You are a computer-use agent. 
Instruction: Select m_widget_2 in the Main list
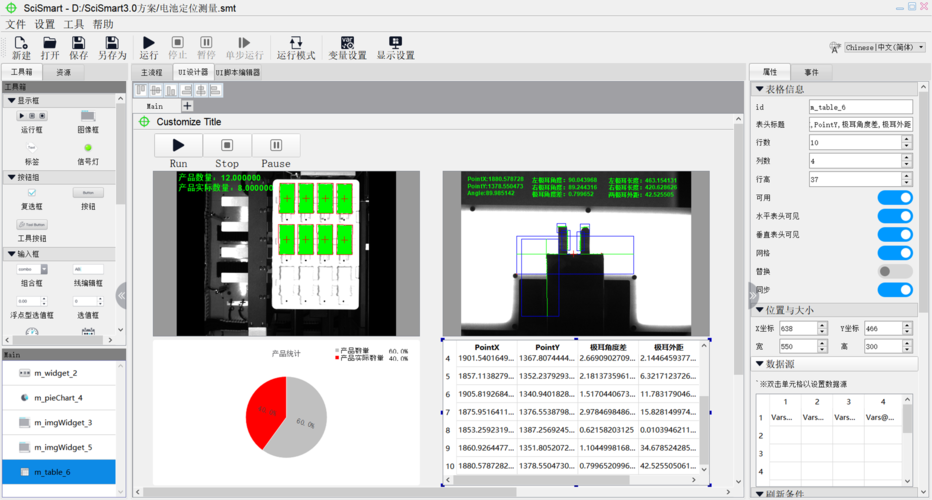point(59,373)
